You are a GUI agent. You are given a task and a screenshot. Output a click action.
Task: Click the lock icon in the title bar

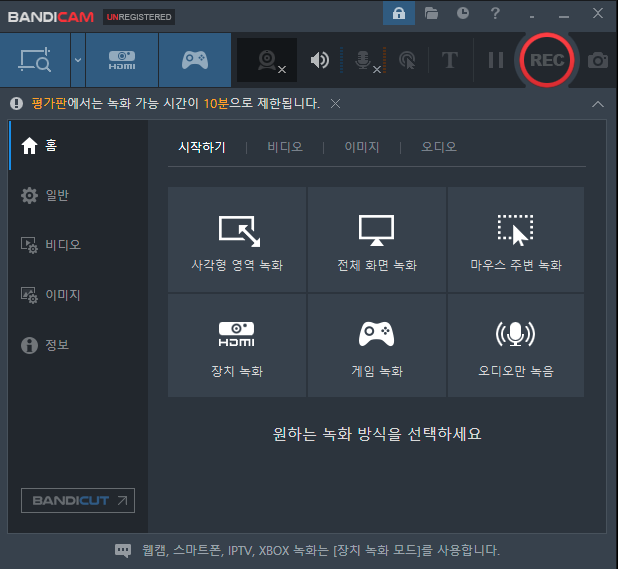tap(399, 13)
